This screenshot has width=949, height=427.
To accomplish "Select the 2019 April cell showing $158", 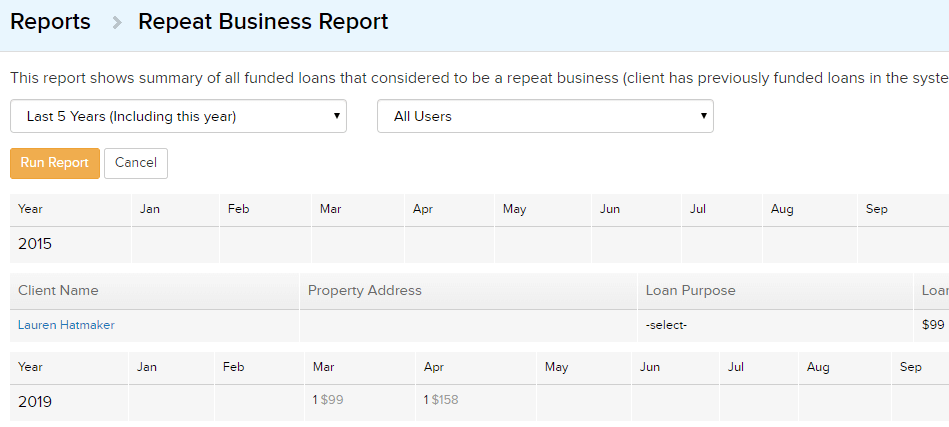I will (476, 403).
